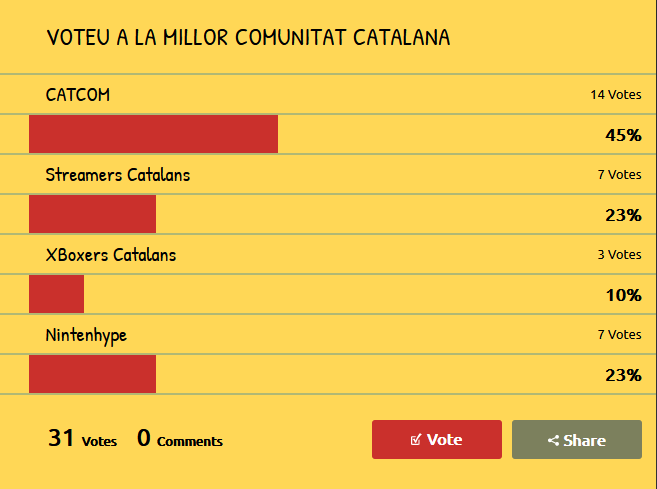Click the checkmark icon on Vote
The image size is (657, 489).
click(416, 440)
